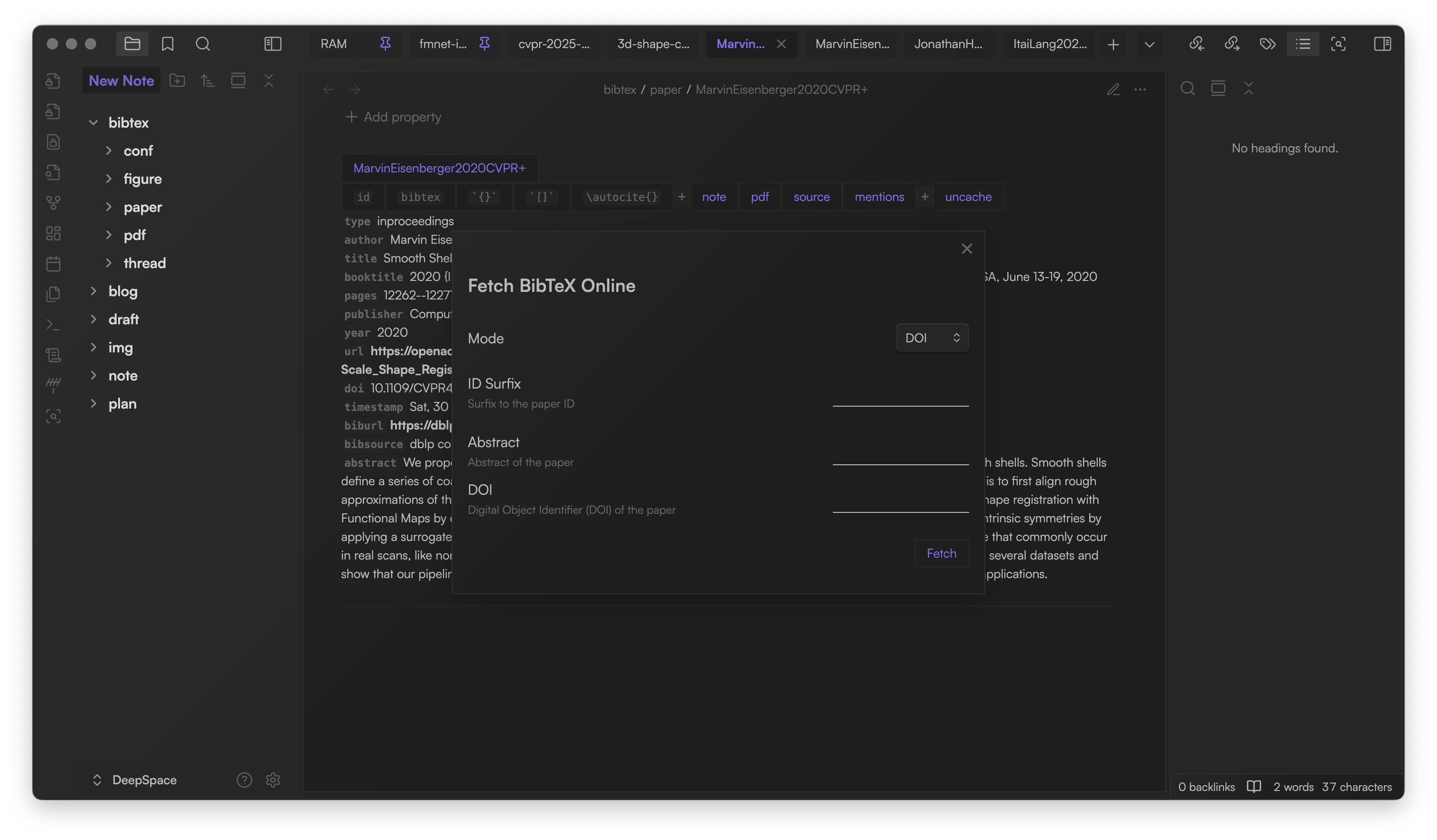Toggle the left sidebar panel icon
The width and height of the screenshot is (1437, 840).
click(x=273, y=44)
